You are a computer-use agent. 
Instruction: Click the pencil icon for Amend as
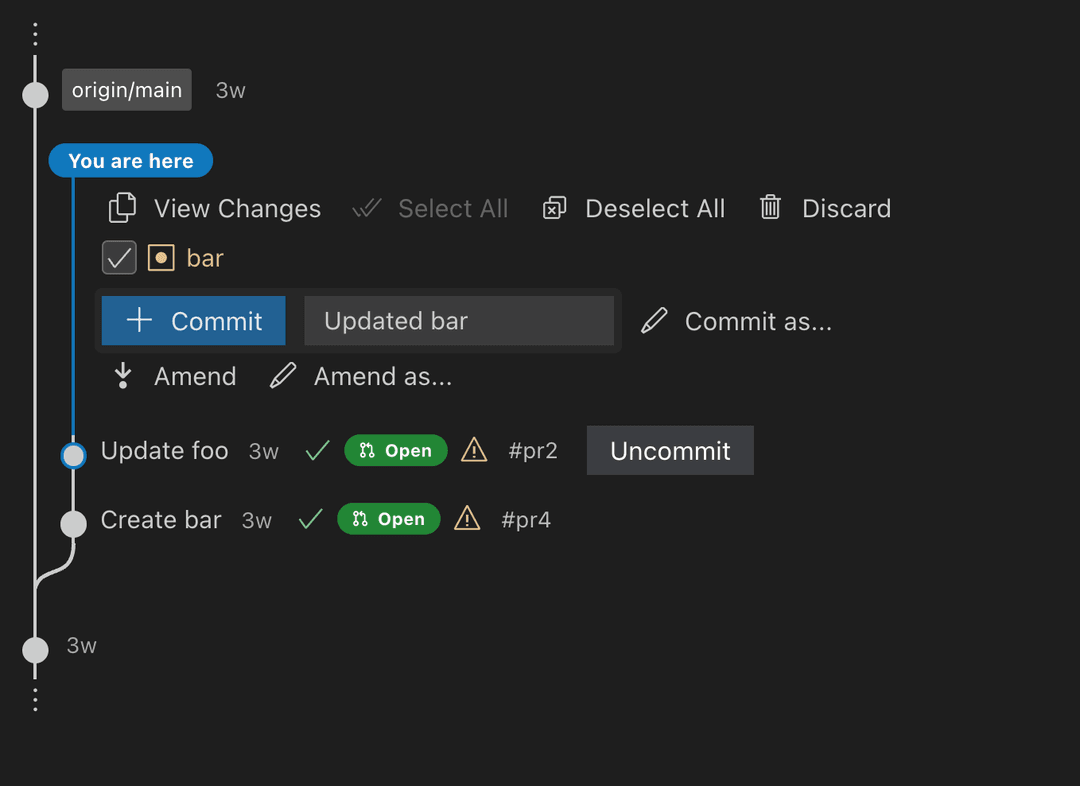pos(282,376)
